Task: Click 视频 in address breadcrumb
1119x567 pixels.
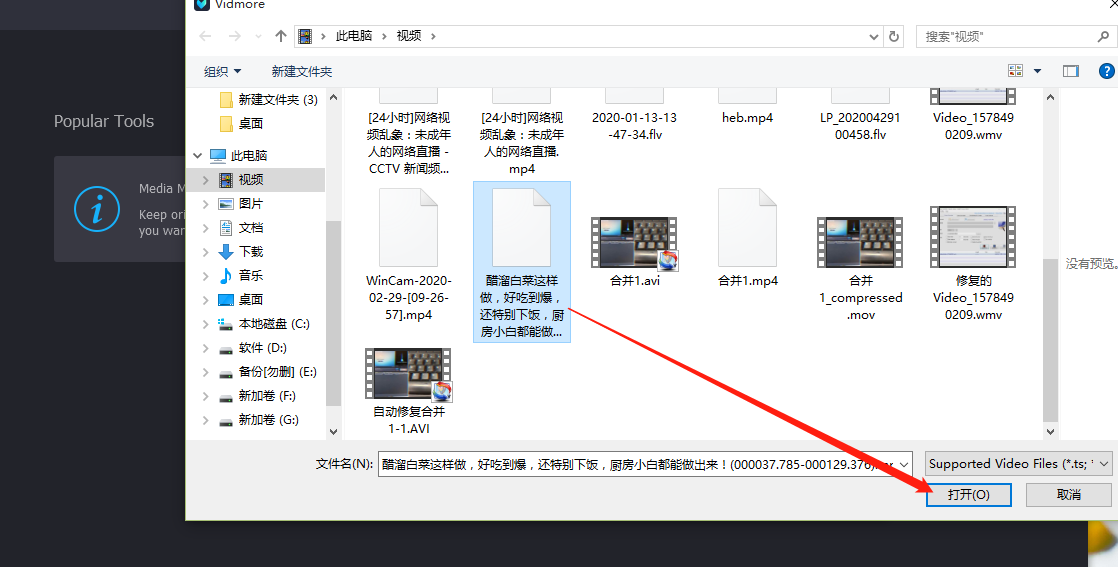Action: click(409, 36)
